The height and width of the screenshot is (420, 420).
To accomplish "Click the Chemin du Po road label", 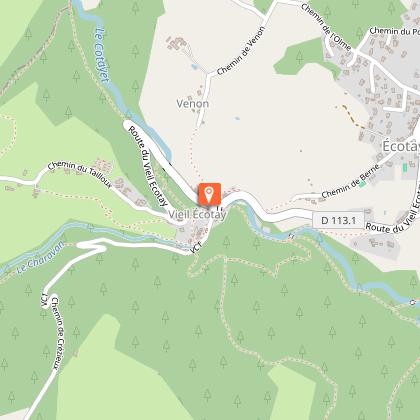I will (x=394, y=31).
